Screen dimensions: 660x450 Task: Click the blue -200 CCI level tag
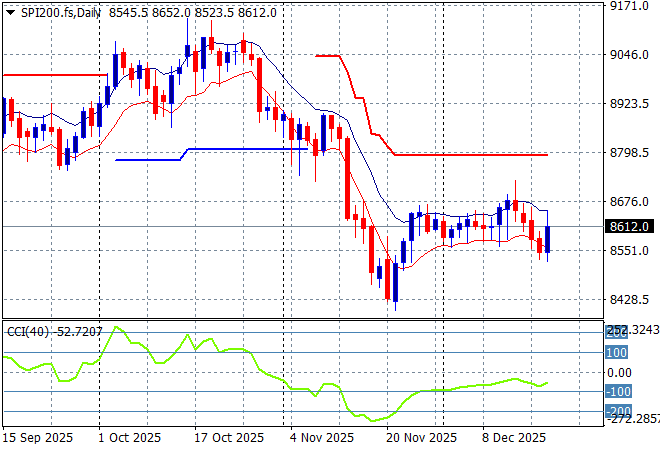[x=616, y=411]
